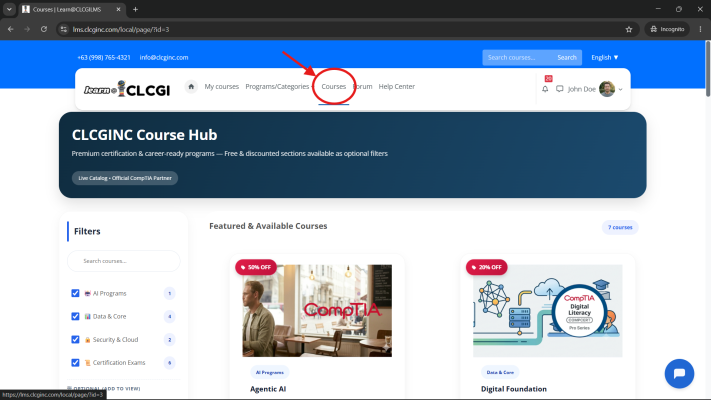Open the Agentic AI course title
The height and width of the screenshot is (400, 711).
[x=268, y=389]
